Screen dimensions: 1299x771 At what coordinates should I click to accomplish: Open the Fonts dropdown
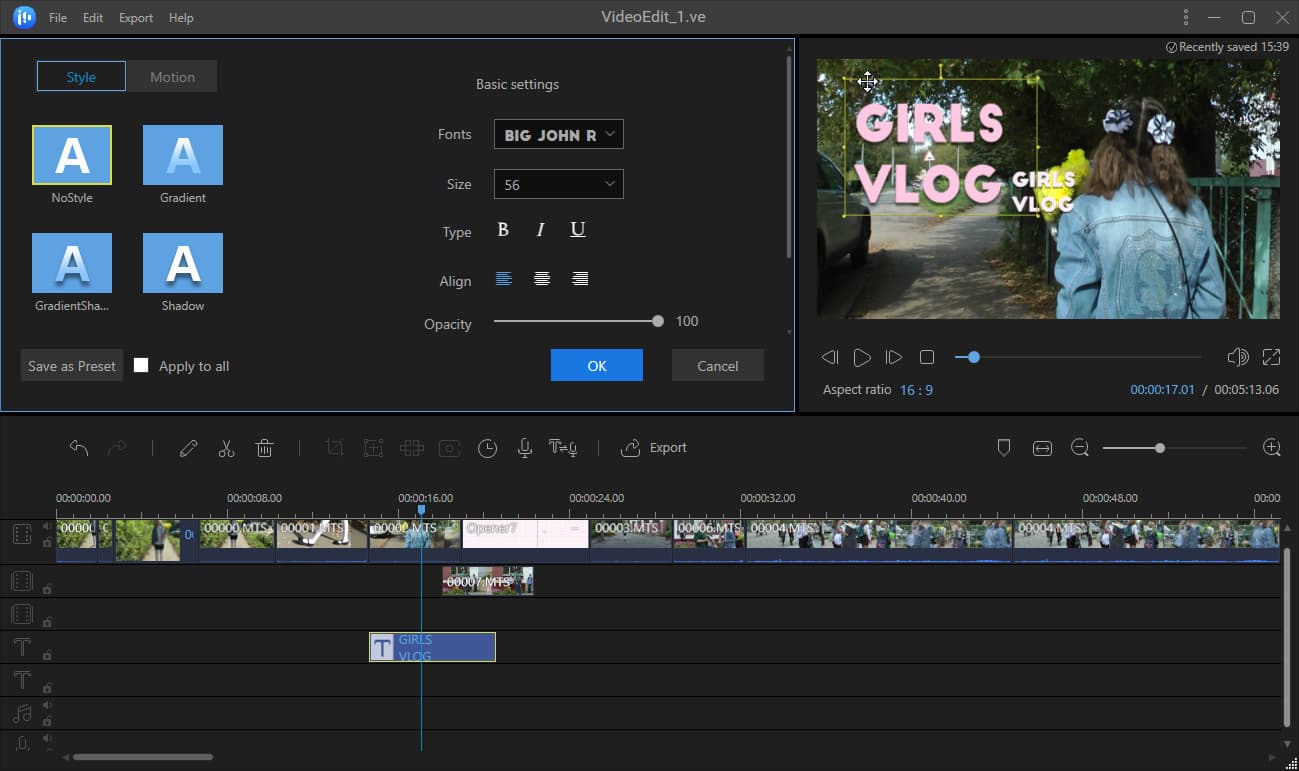click(558, 134)
